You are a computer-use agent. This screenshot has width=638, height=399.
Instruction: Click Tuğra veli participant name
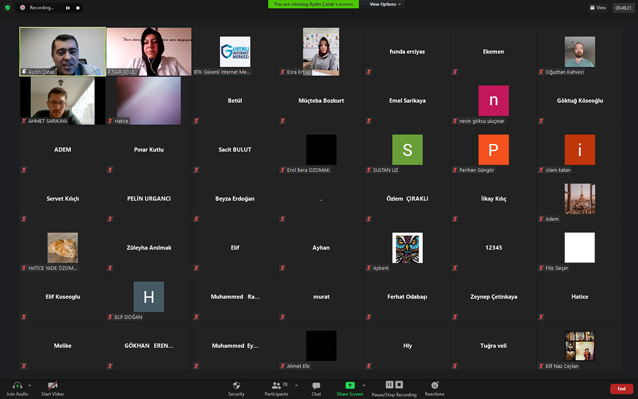[x=494, y=346]
